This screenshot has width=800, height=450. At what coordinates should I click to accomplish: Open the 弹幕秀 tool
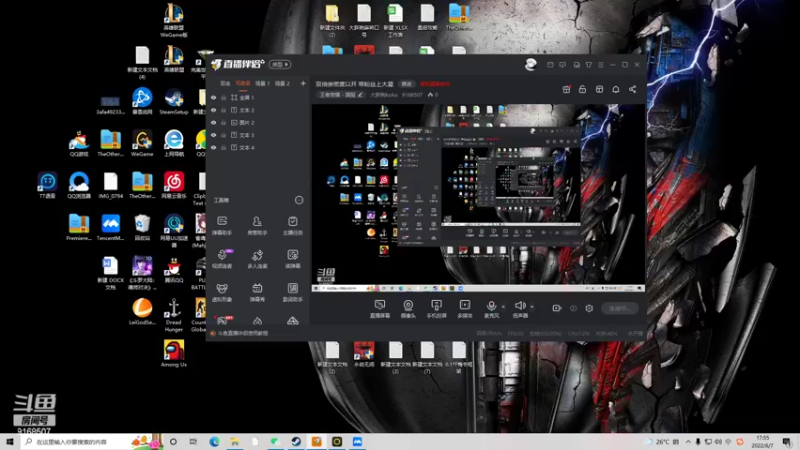pos(257,292)
